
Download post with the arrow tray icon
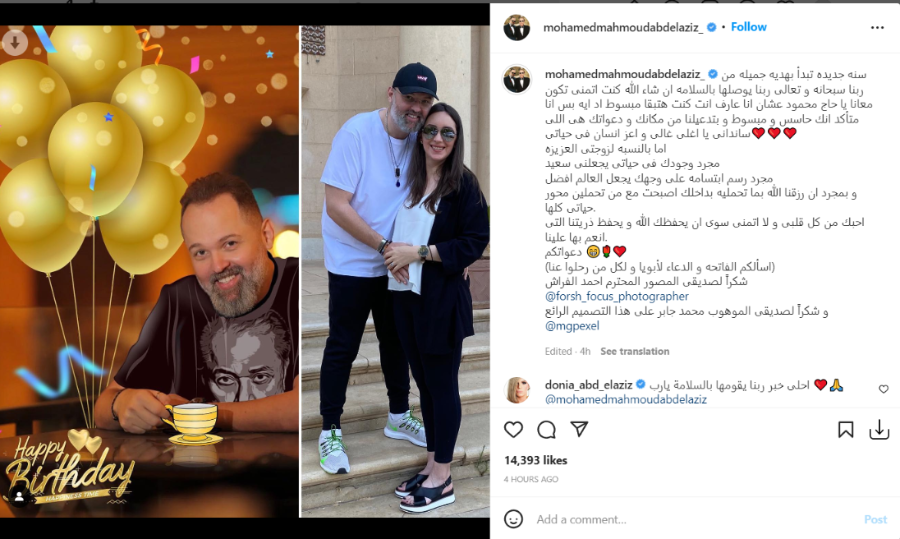879,429
